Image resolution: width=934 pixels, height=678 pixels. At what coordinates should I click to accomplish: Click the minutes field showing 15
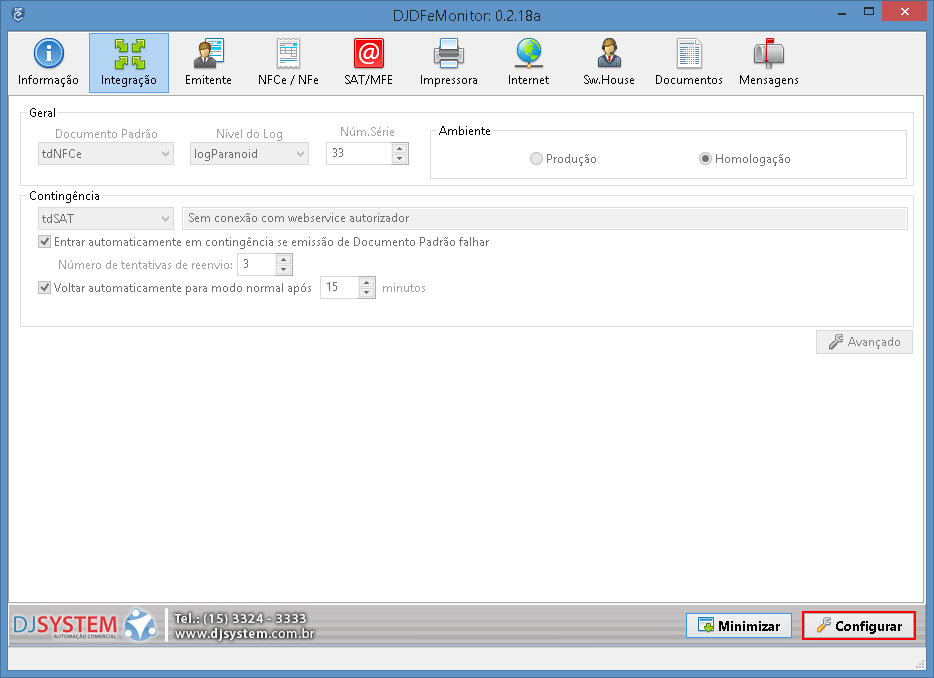tap(340, 288)
